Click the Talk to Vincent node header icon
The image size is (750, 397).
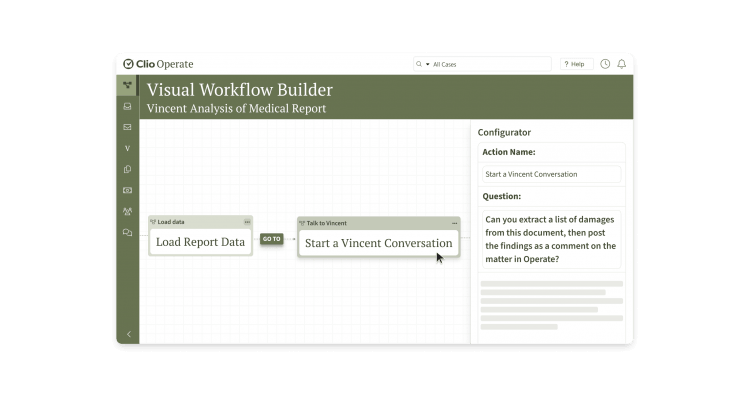[302, 223]
